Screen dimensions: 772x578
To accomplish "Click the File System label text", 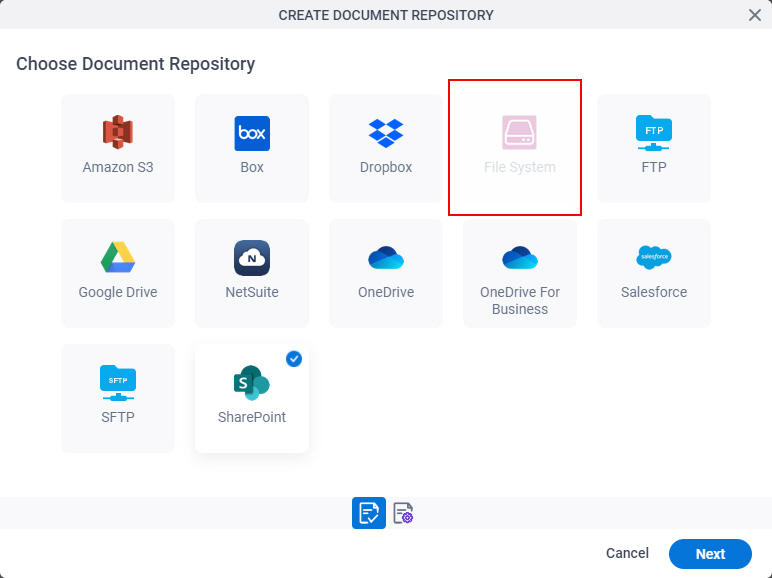I will click(x=520, y=167).
